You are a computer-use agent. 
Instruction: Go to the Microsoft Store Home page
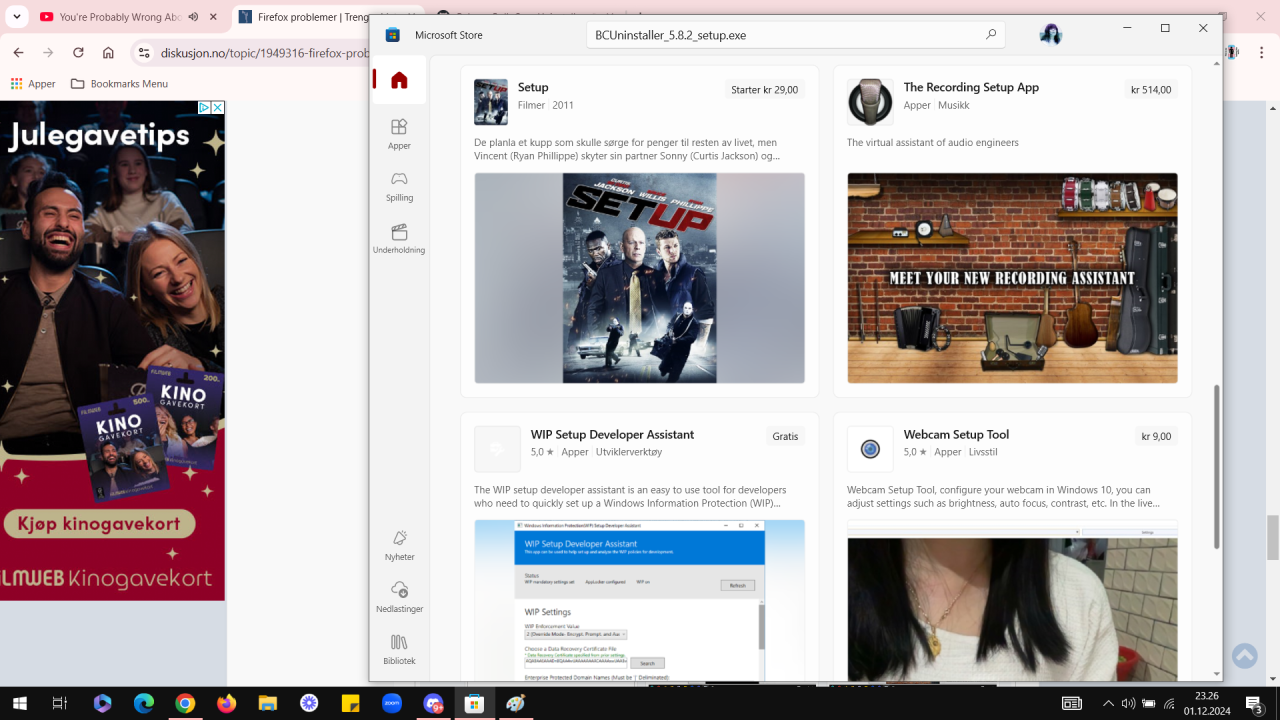click(x=399, y=80)
